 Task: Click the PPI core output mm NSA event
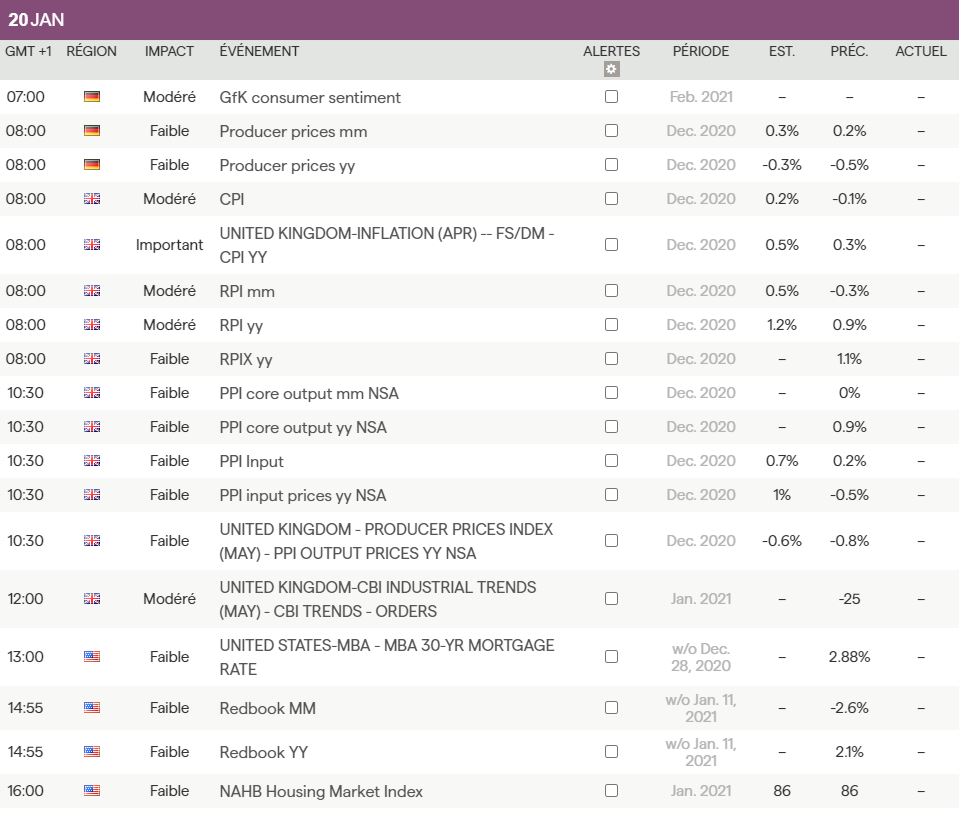click(x=309, y=393)
